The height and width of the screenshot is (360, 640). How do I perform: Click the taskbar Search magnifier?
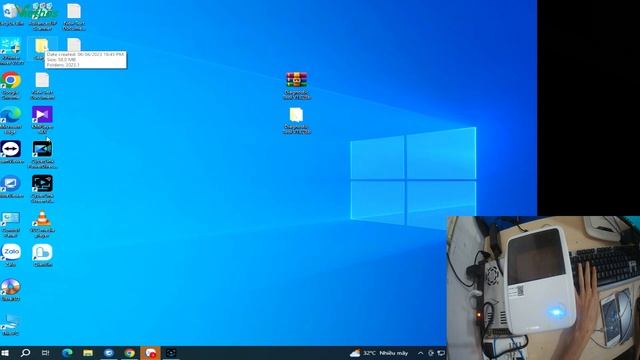coord(25,353)
